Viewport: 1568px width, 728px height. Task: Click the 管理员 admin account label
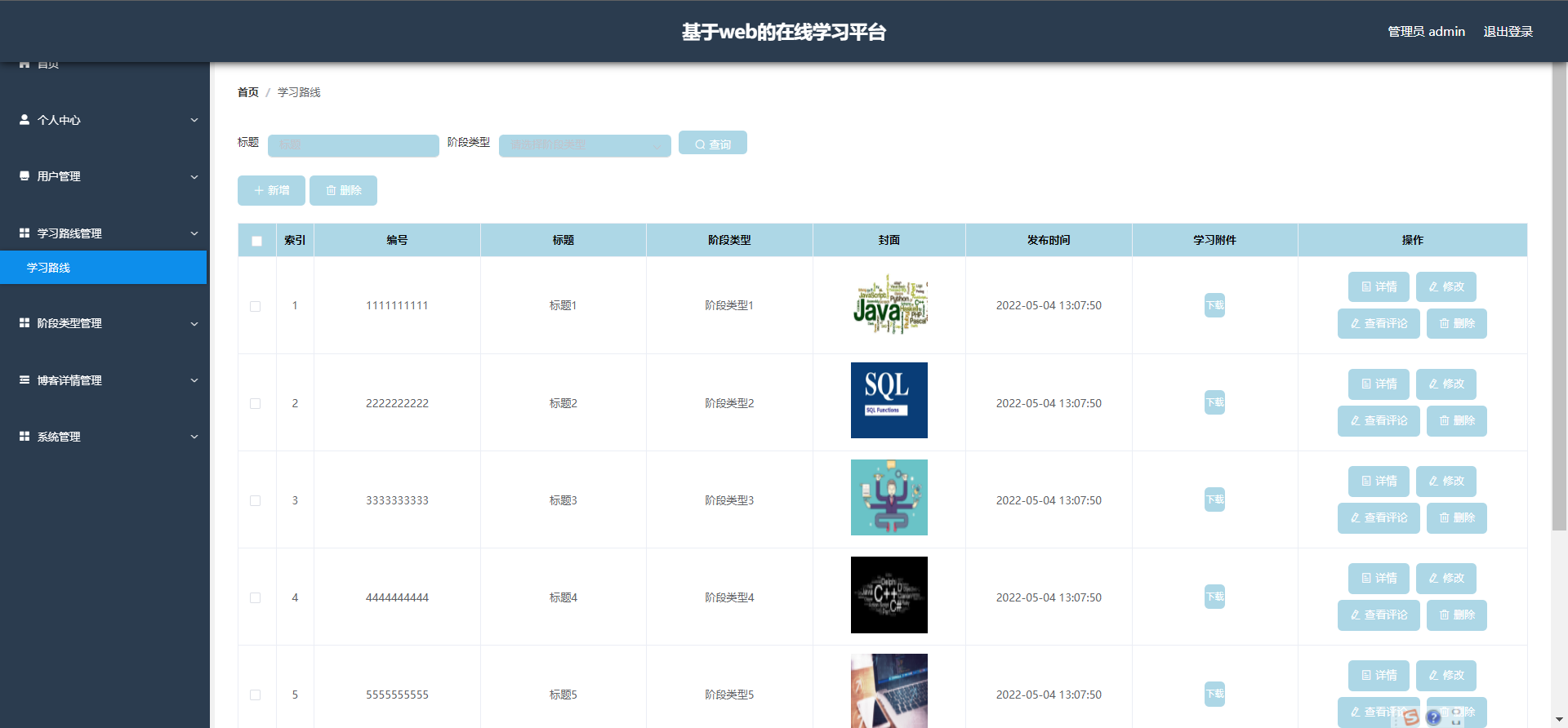[x=1426, y=31]
